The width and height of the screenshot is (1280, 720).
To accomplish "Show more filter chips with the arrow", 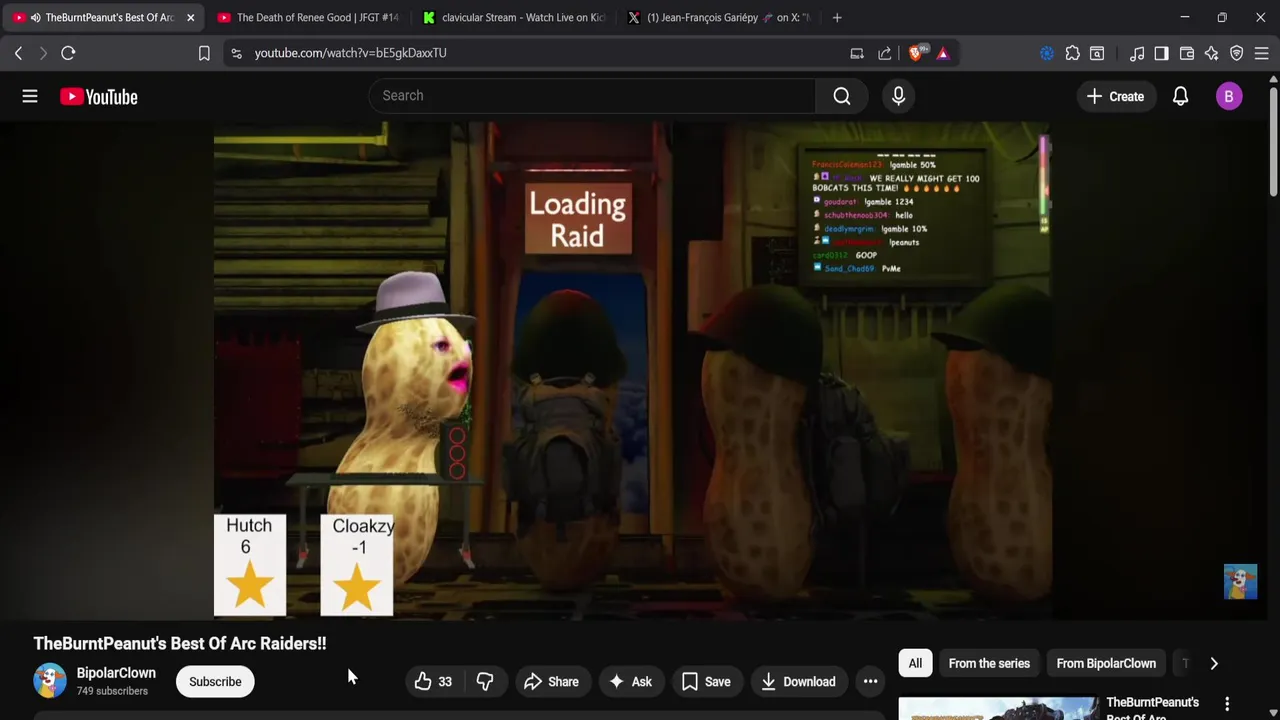I will (x=1214, y=663).
